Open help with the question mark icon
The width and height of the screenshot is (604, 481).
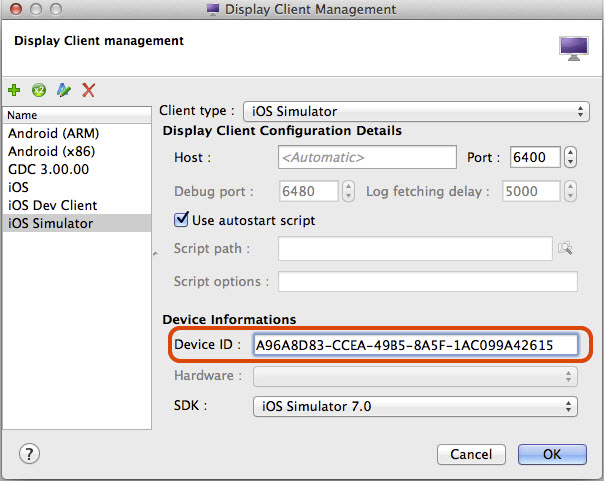pos(29,453)
